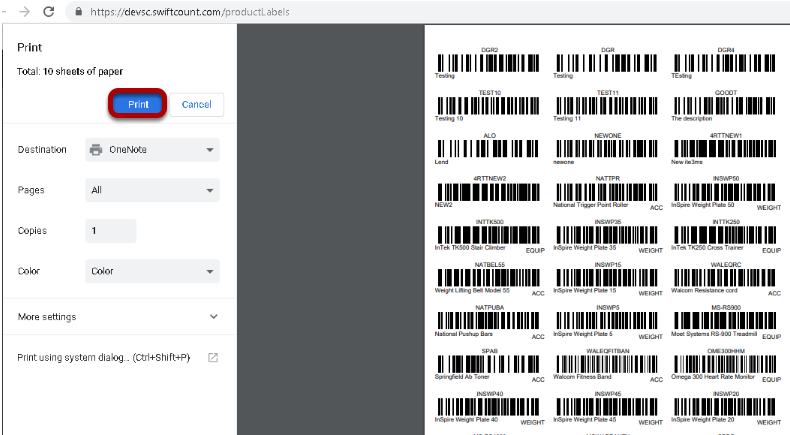Click the GOODT barcode
The image size is (790, 435).
tap(725, 106)
